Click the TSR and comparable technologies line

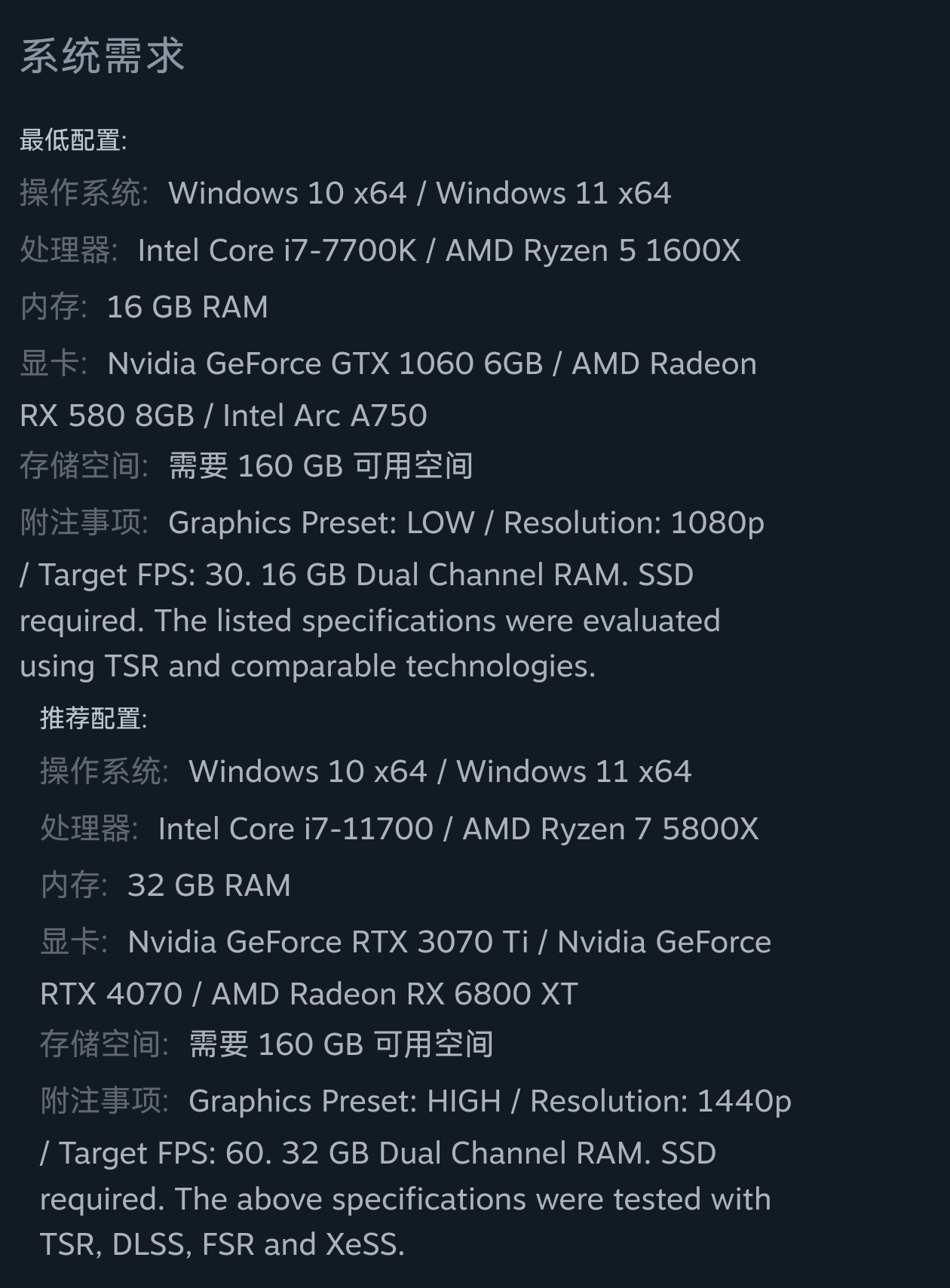coord(308,666)
